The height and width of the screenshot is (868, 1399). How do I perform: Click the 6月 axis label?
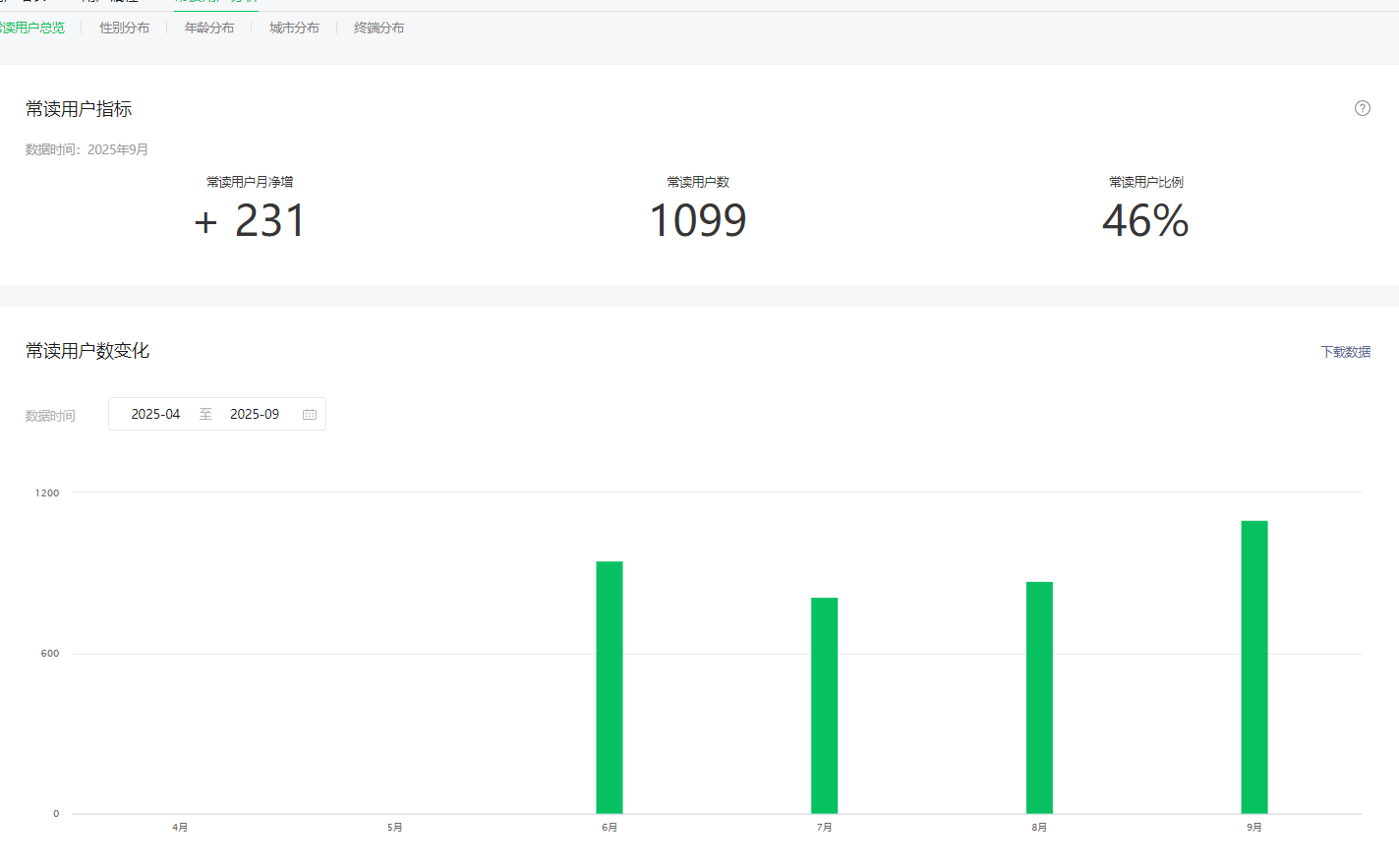pos(610,828)
